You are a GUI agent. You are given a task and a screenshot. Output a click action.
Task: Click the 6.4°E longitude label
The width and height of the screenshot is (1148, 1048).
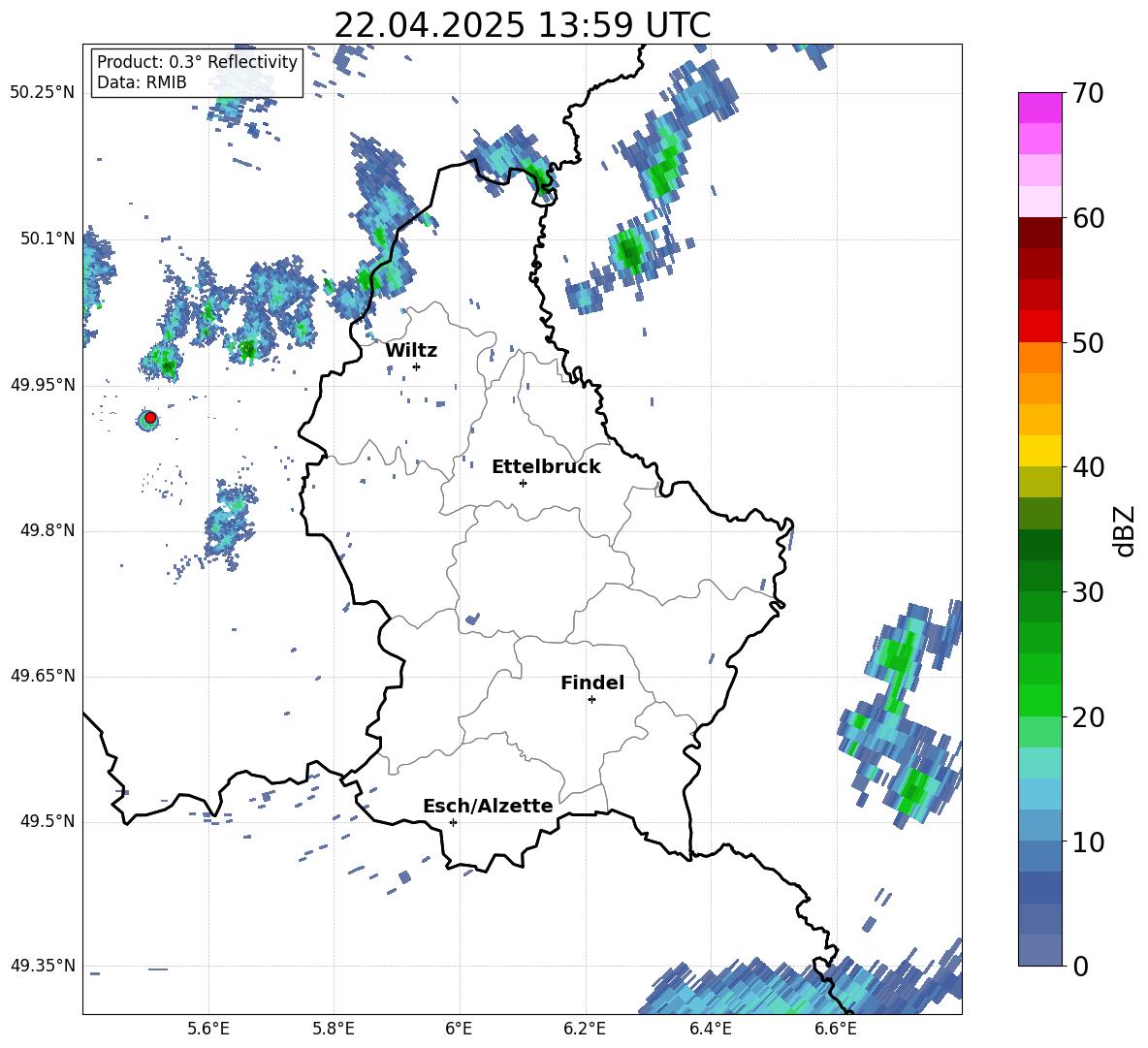pyautogui.click(x=710, y=1029)
